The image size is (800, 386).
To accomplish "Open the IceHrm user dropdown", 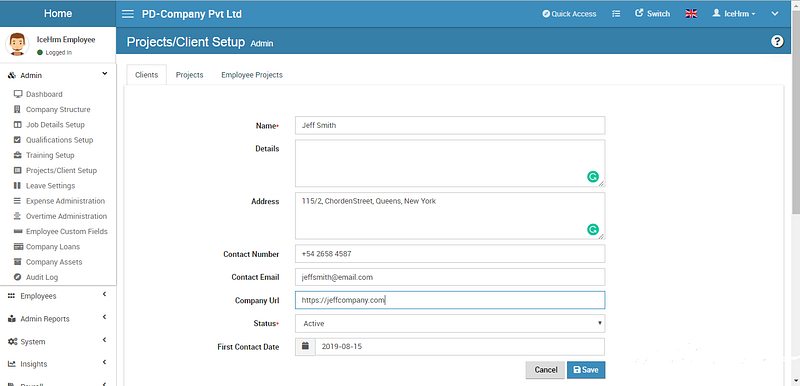I will (x=734, y=14).
